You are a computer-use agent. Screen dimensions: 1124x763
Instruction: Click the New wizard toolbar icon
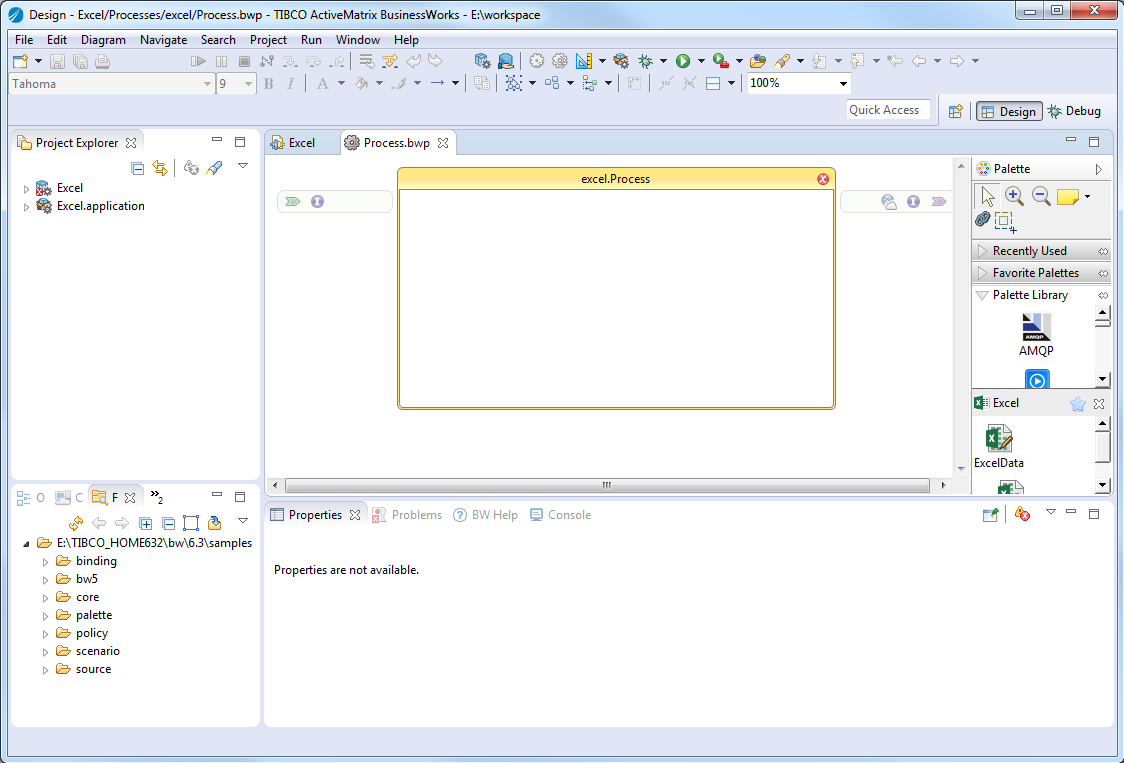tap(21, 62)
